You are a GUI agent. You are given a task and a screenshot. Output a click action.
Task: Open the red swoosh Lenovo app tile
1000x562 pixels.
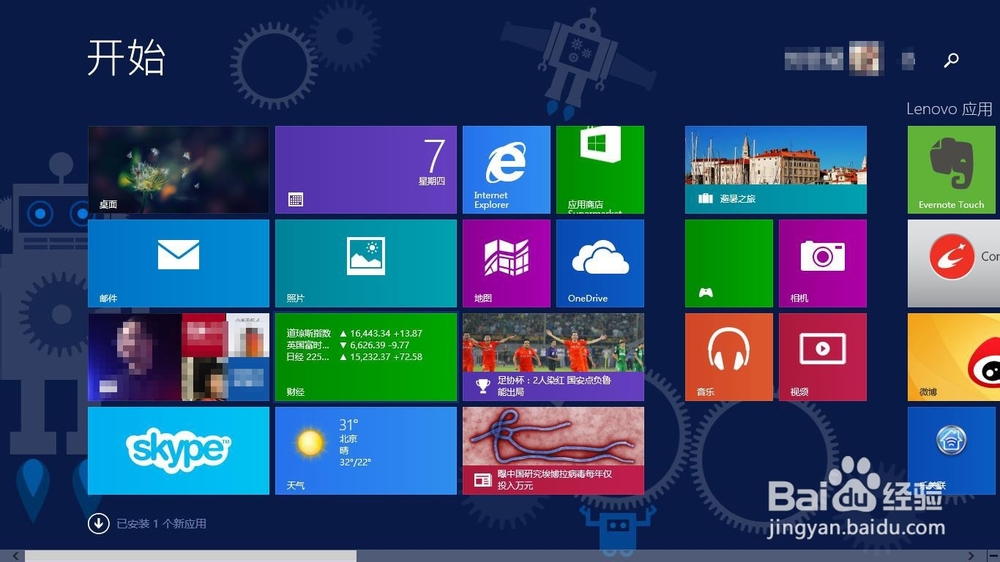(953, 263)
